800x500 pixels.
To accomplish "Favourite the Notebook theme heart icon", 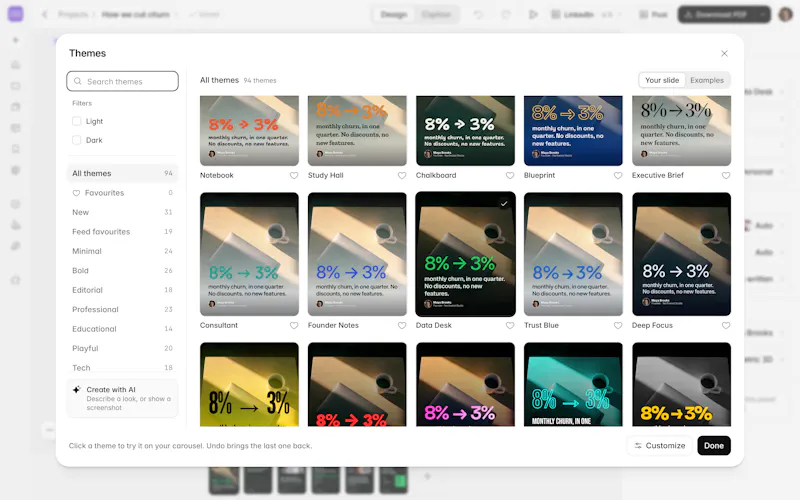I will (294, 176).
